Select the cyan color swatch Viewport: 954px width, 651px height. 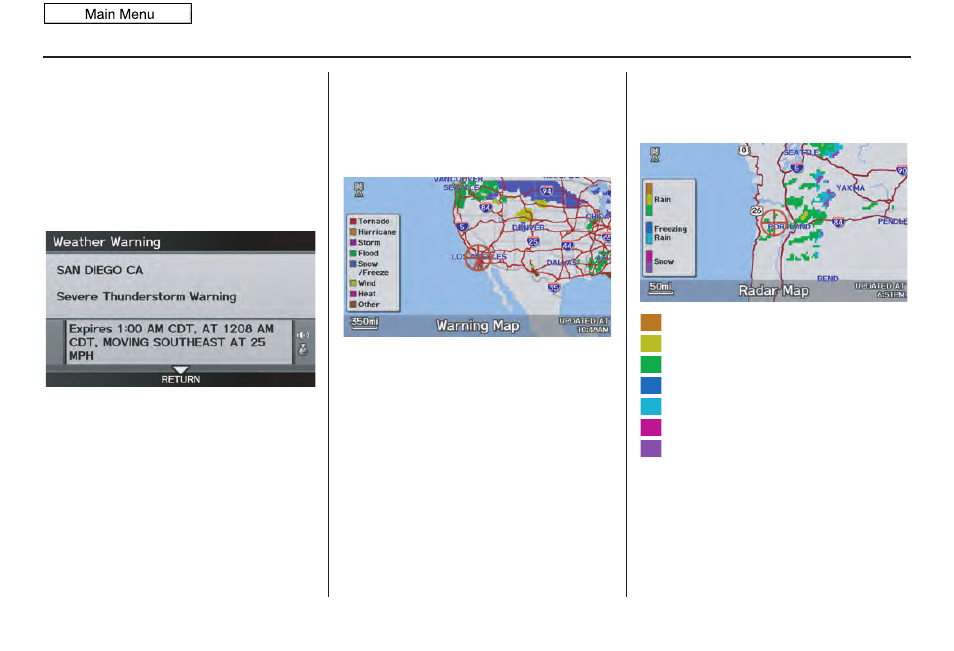651,406
